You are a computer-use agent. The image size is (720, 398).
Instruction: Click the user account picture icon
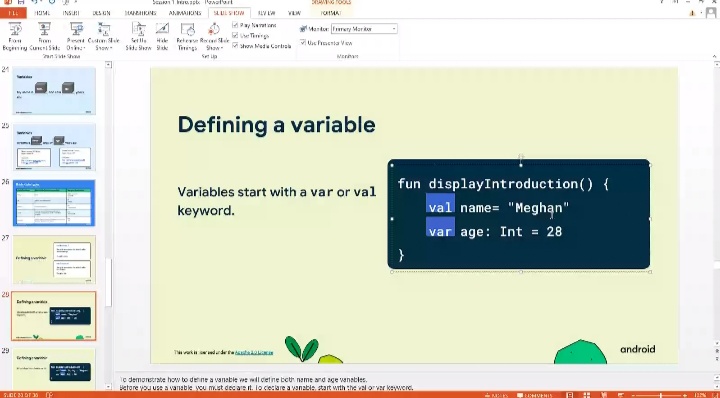[x=711, y=13]
